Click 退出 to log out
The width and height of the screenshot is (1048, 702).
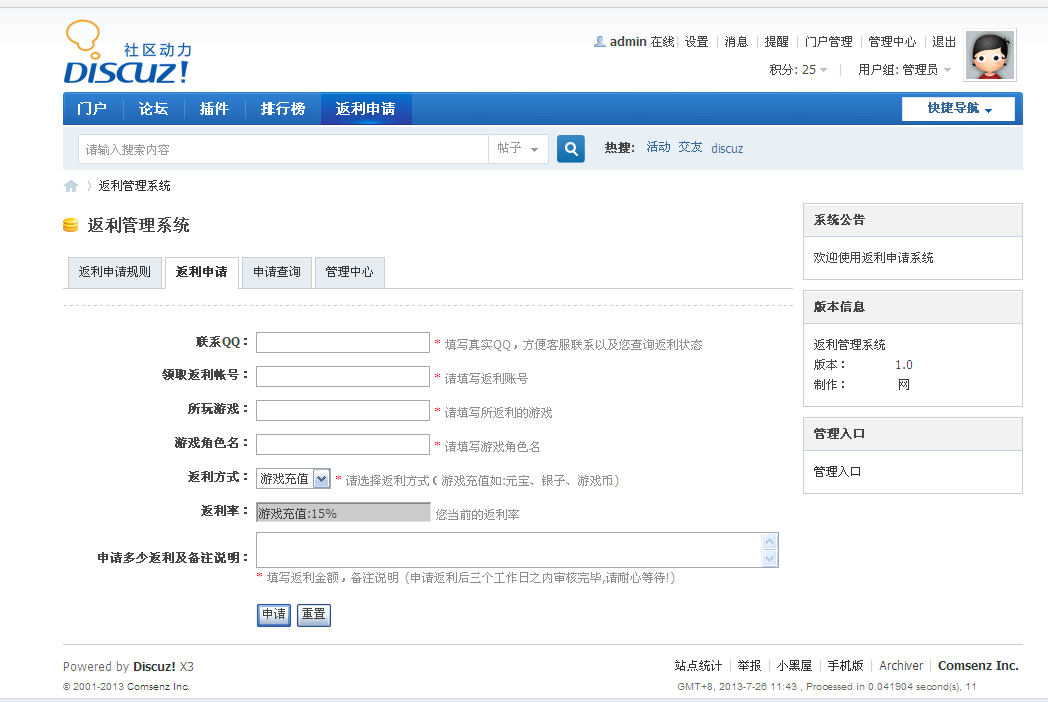(943, 41)
